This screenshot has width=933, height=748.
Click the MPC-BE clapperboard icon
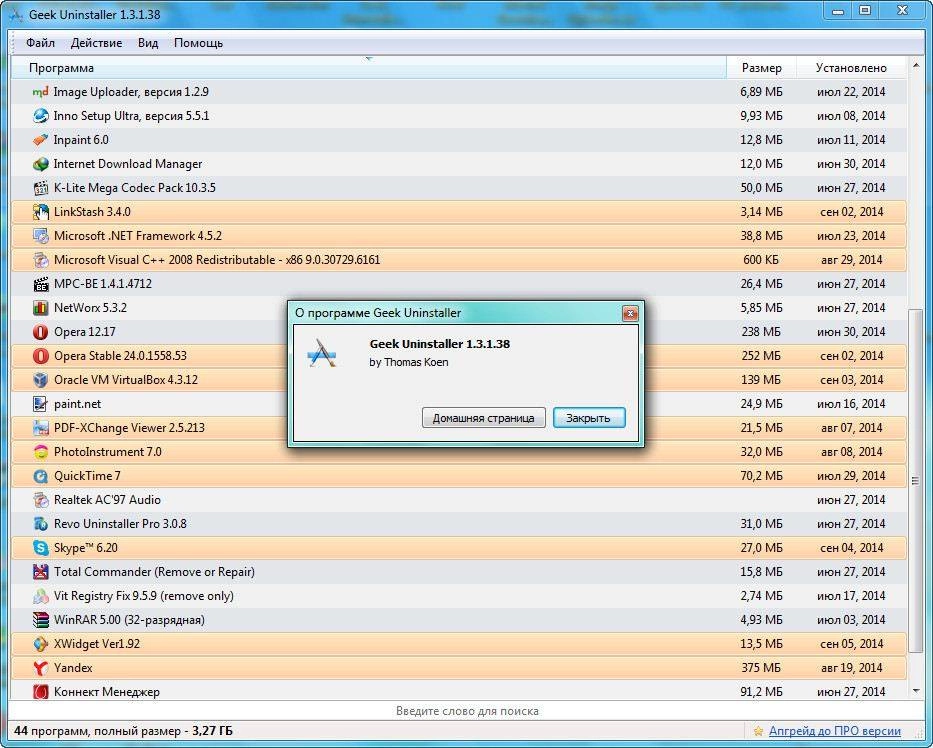(x=40, y=284)
